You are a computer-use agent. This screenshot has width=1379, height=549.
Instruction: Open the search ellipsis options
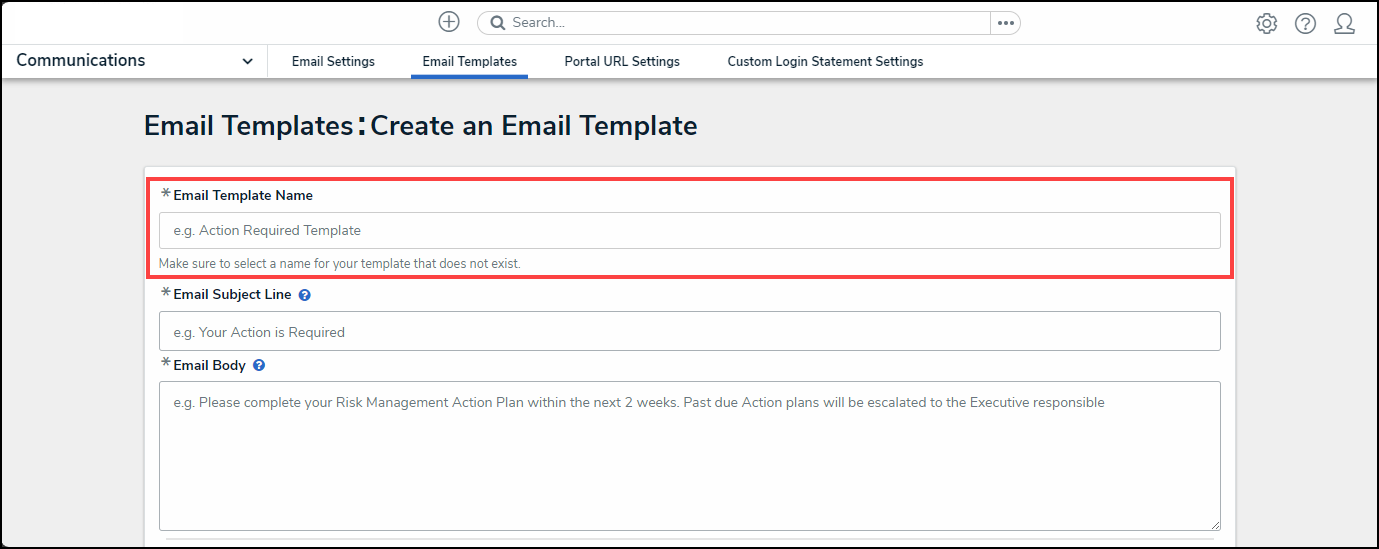click(x=1005, y=23)
